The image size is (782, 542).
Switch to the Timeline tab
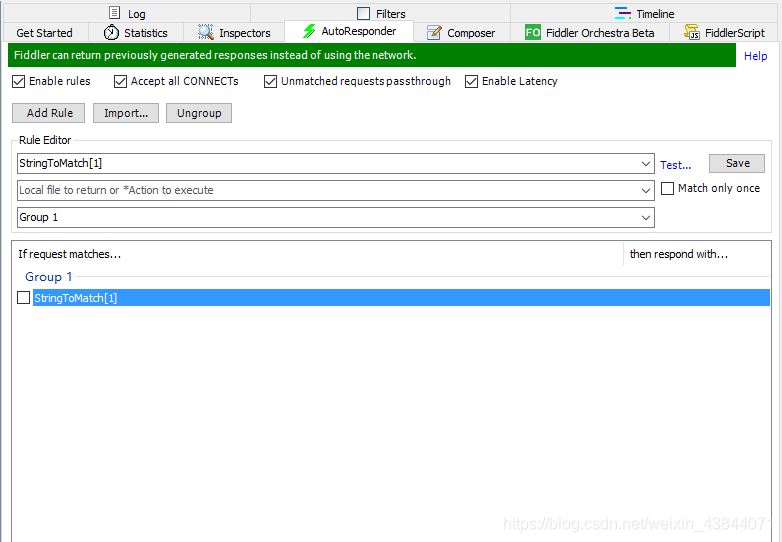pyautogui.click(x=644, y=13)
